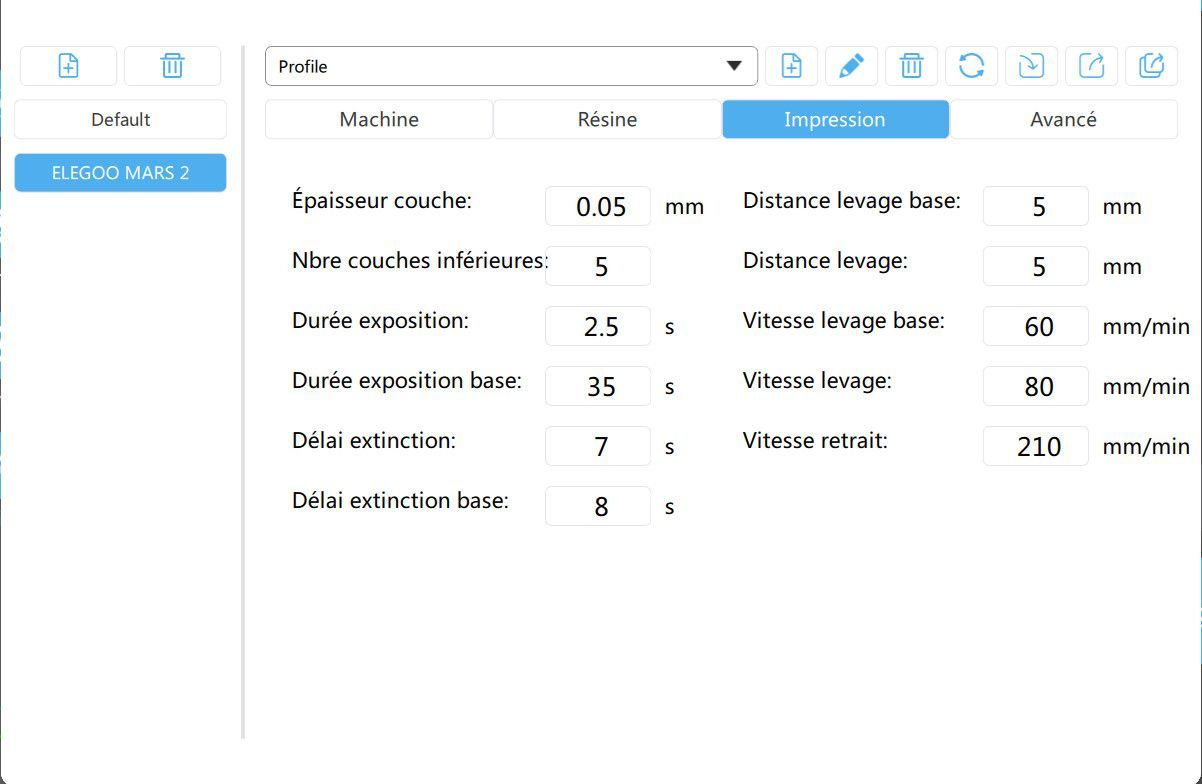Delete the selected printer in sidebar
Image resolution: width=1202 pixels, height=784 pixels.
[x=172, y=66]
